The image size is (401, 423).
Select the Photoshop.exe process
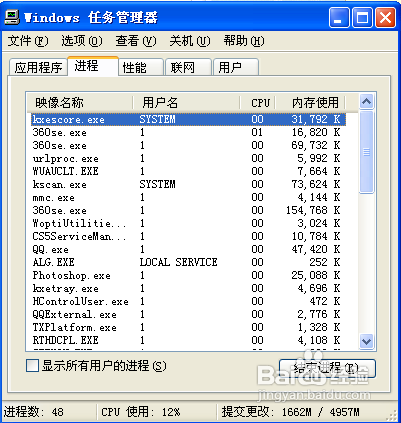point(188,275)
